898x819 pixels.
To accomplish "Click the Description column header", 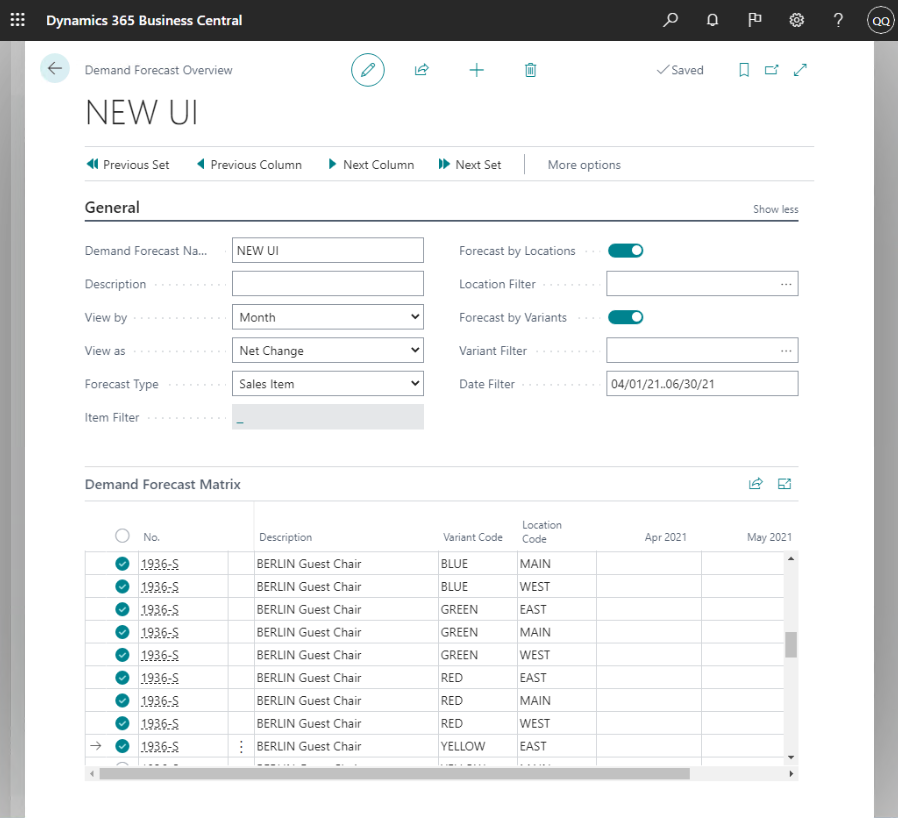I will tap(285, 537).
